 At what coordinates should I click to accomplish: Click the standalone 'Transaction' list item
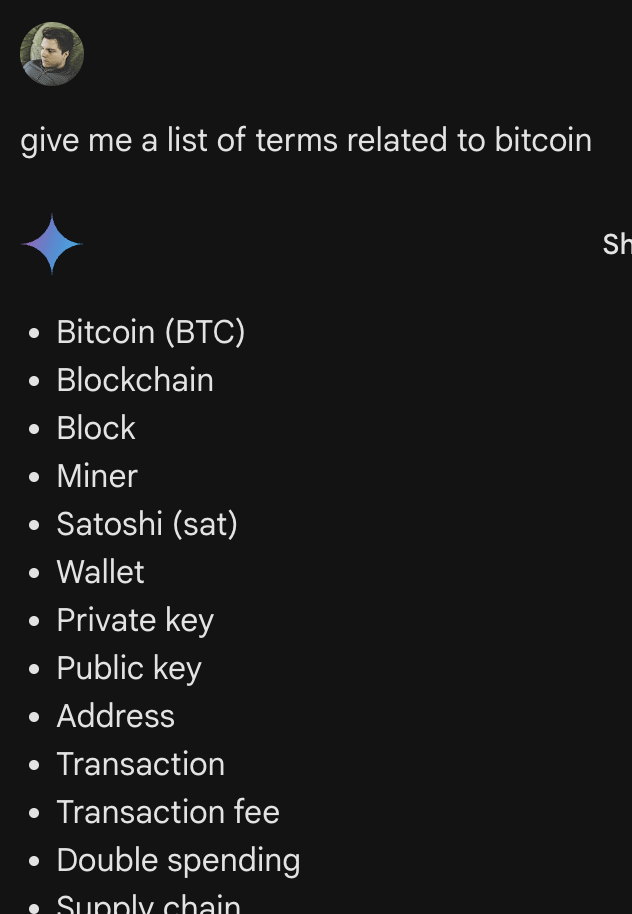(x=140, y=764)
